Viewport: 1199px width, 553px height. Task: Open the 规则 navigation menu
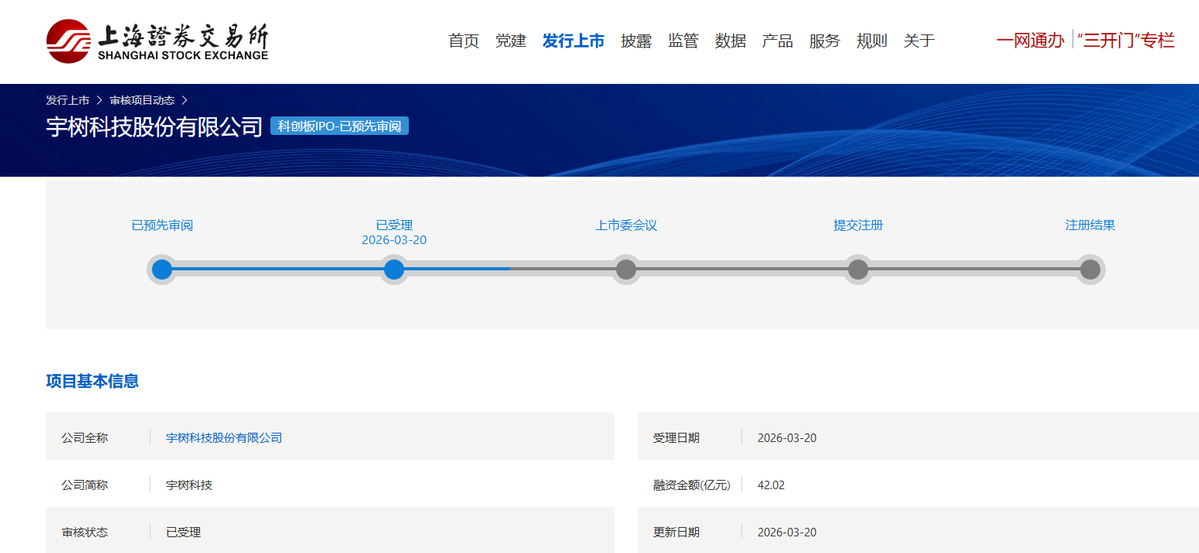click(x=872, y=41)
